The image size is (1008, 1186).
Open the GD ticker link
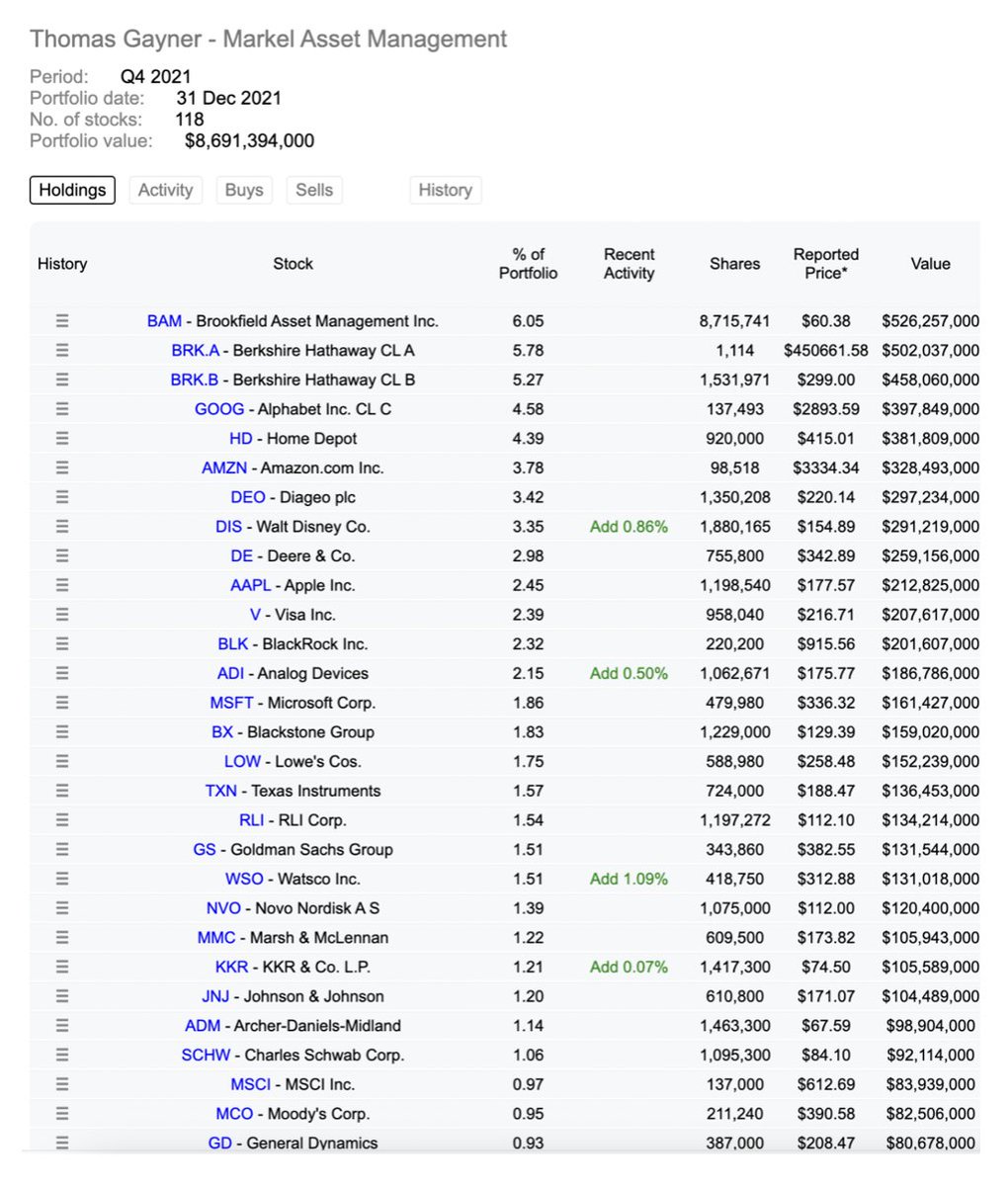[x=219, y=1144]
